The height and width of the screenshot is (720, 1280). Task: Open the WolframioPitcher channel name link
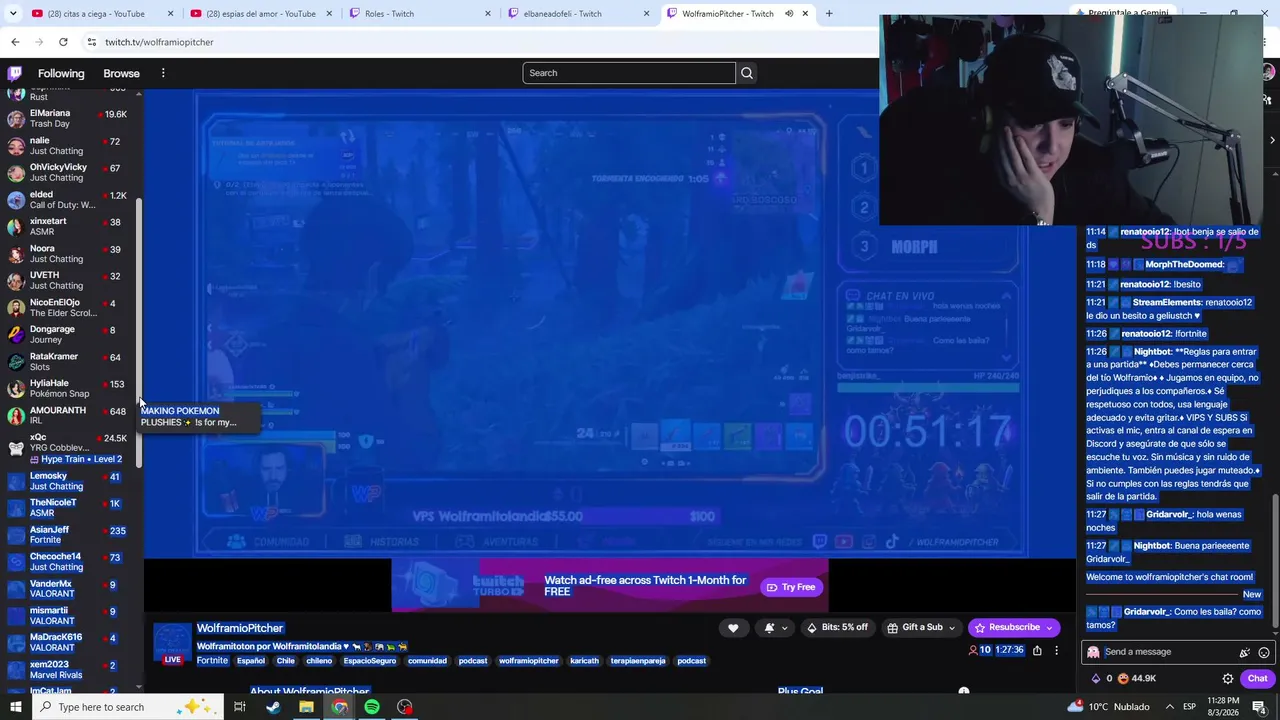click(240, 628)
